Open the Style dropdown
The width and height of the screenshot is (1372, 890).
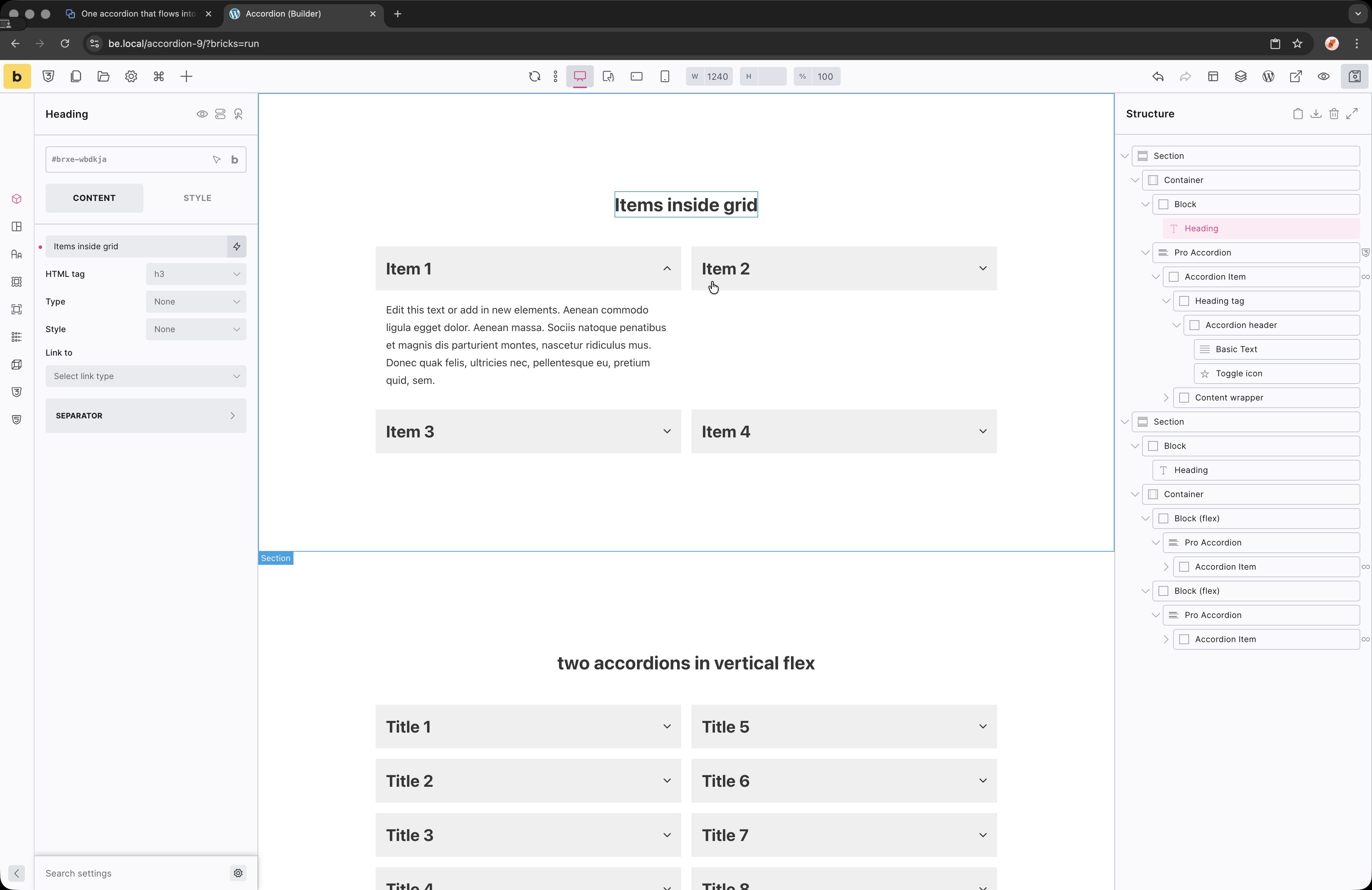pos(196,329)
